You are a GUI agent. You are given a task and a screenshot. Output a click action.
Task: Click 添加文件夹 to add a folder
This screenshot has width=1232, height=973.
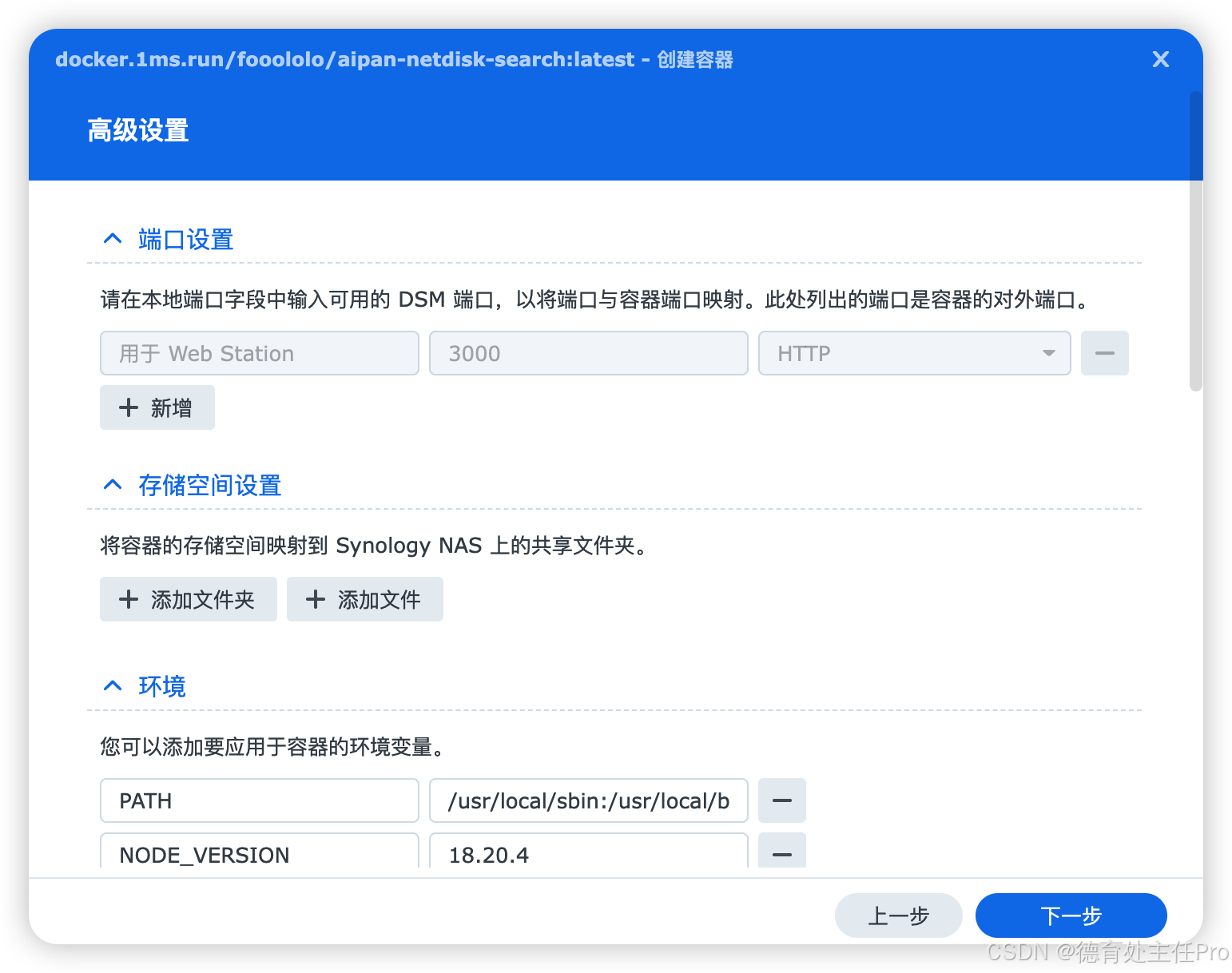point(189,599)
